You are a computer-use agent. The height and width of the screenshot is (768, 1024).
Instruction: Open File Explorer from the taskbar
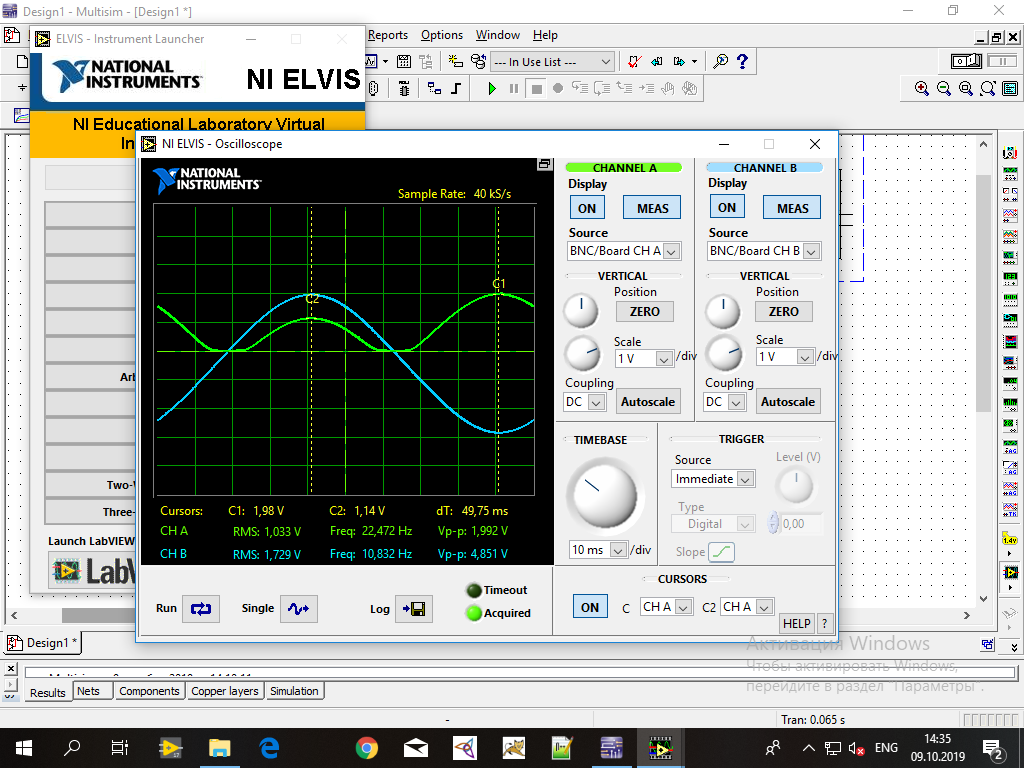220,748
